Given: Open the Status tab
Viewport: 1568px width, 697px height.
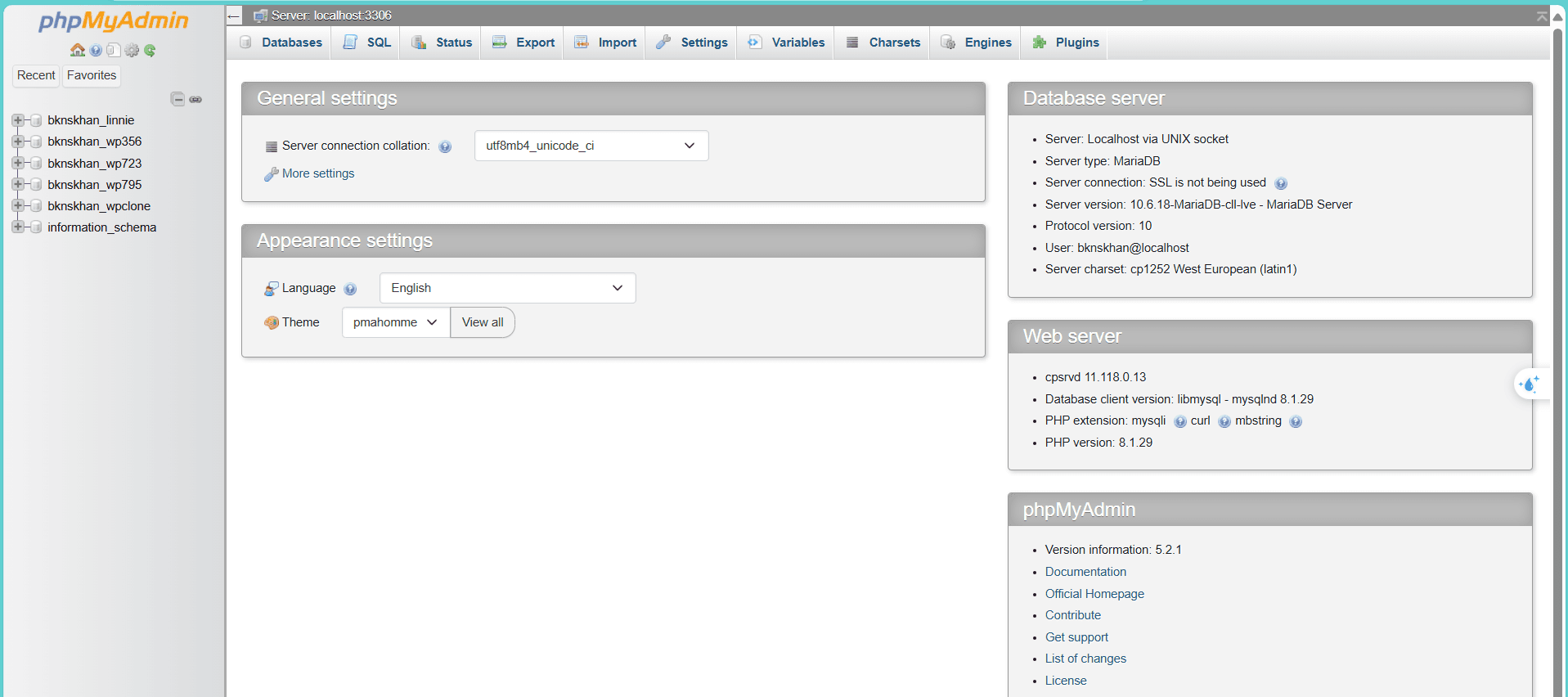Looking at the screenshot, I should tap(442, 43).
